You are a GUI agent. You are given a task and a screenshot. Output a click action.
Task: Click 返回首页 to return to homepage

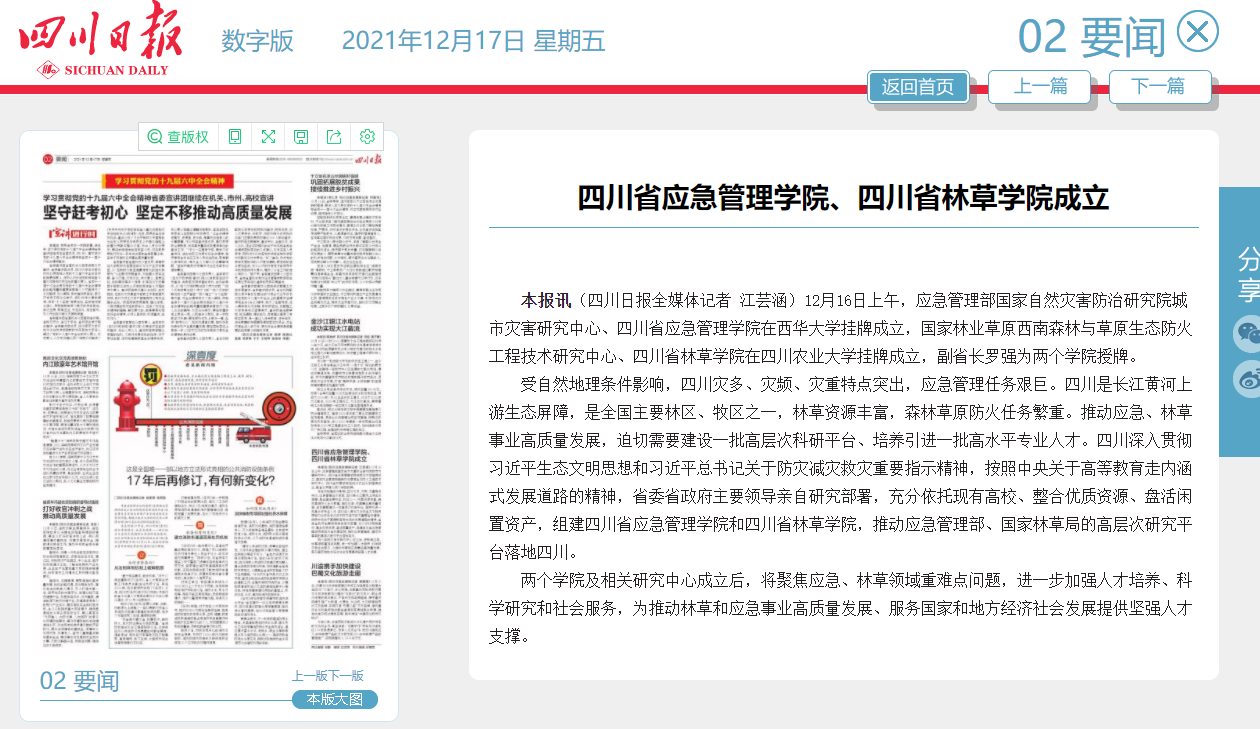pyautogui.click(x=918, y=87)
